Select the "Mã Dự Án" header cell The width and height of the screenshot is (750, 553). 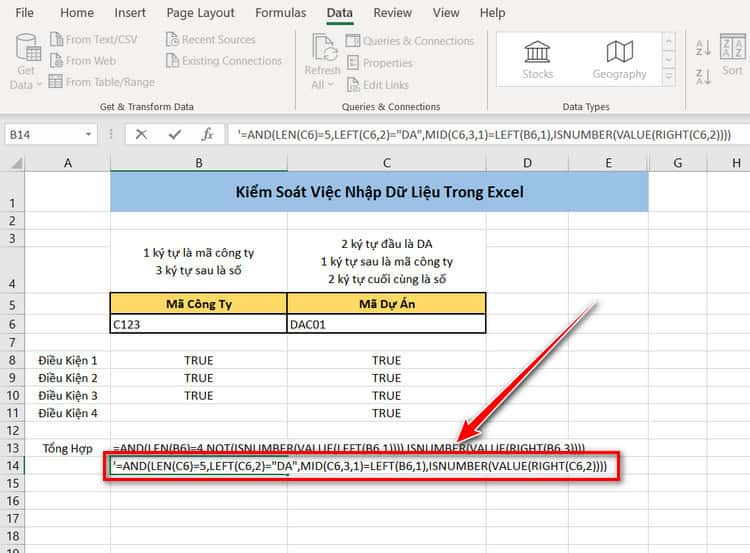click(386, 304)
